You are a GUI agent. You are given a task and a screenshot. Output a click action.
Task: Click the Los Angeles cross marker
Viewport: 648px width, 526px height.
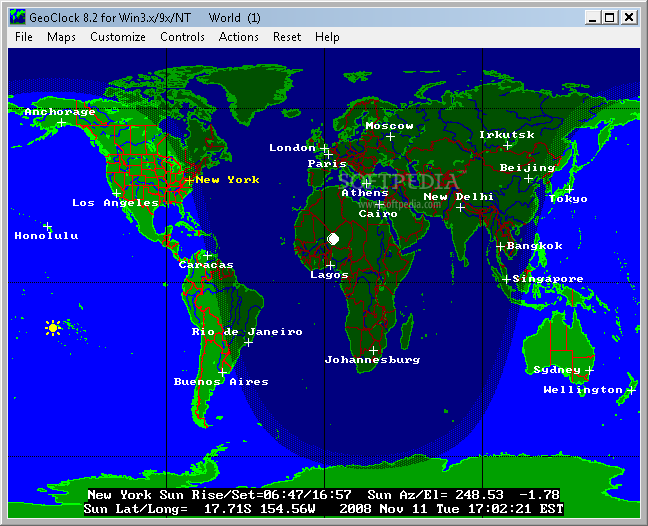coord(117,193)
